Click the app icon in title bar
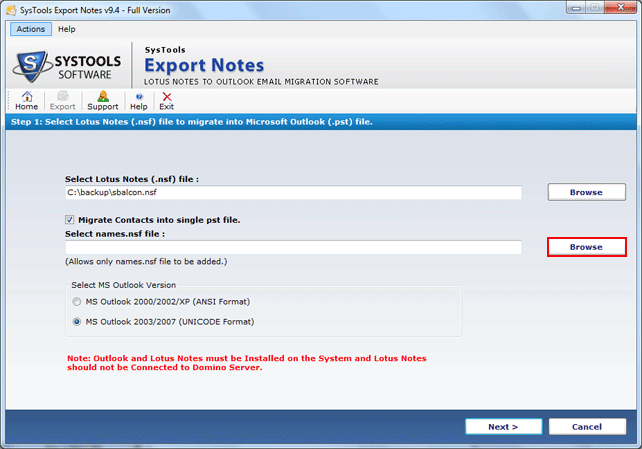 11,10
